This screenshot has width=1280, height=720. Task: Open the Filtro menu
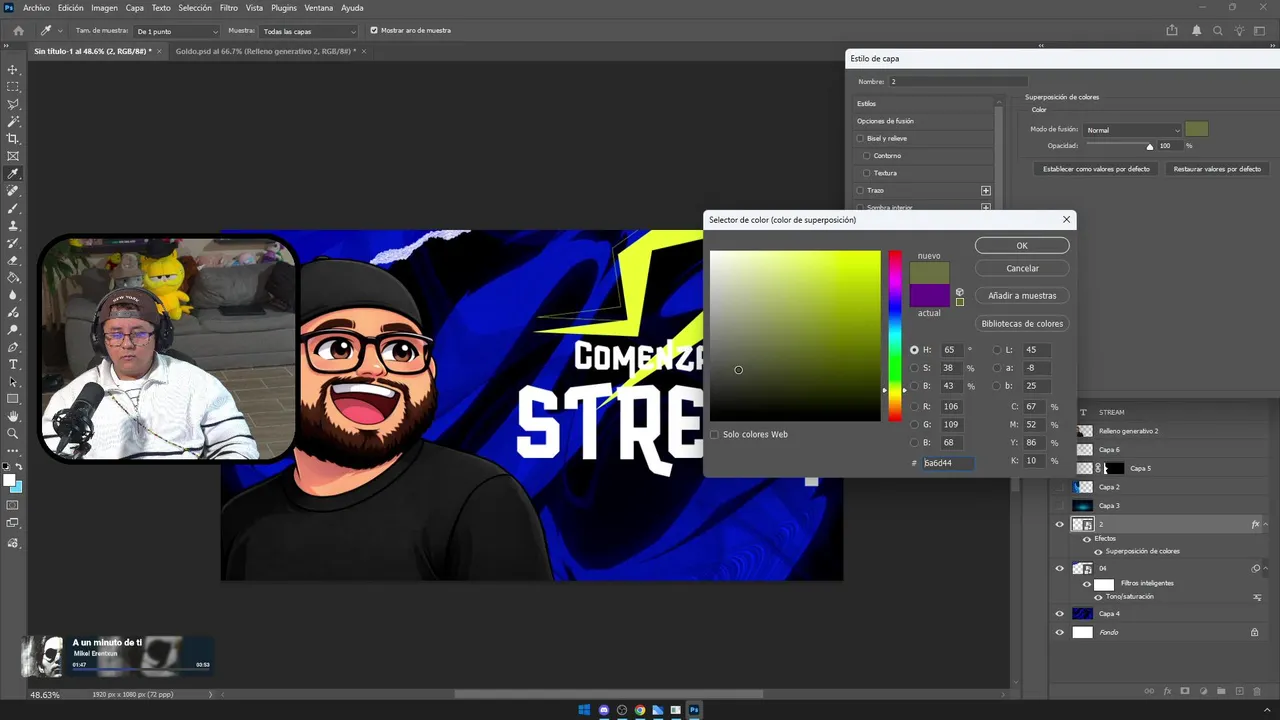228,8
